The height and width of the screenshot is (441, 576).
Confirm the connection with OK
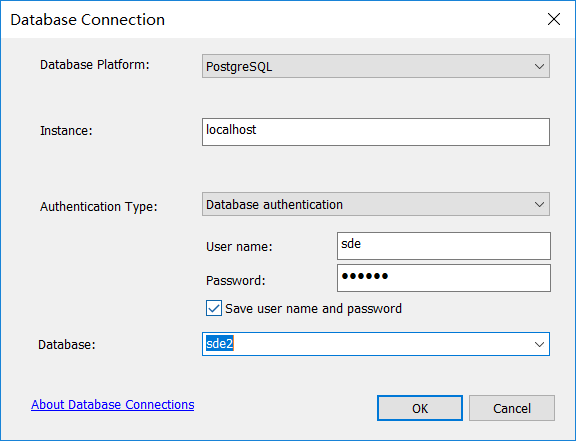point(420,408)
